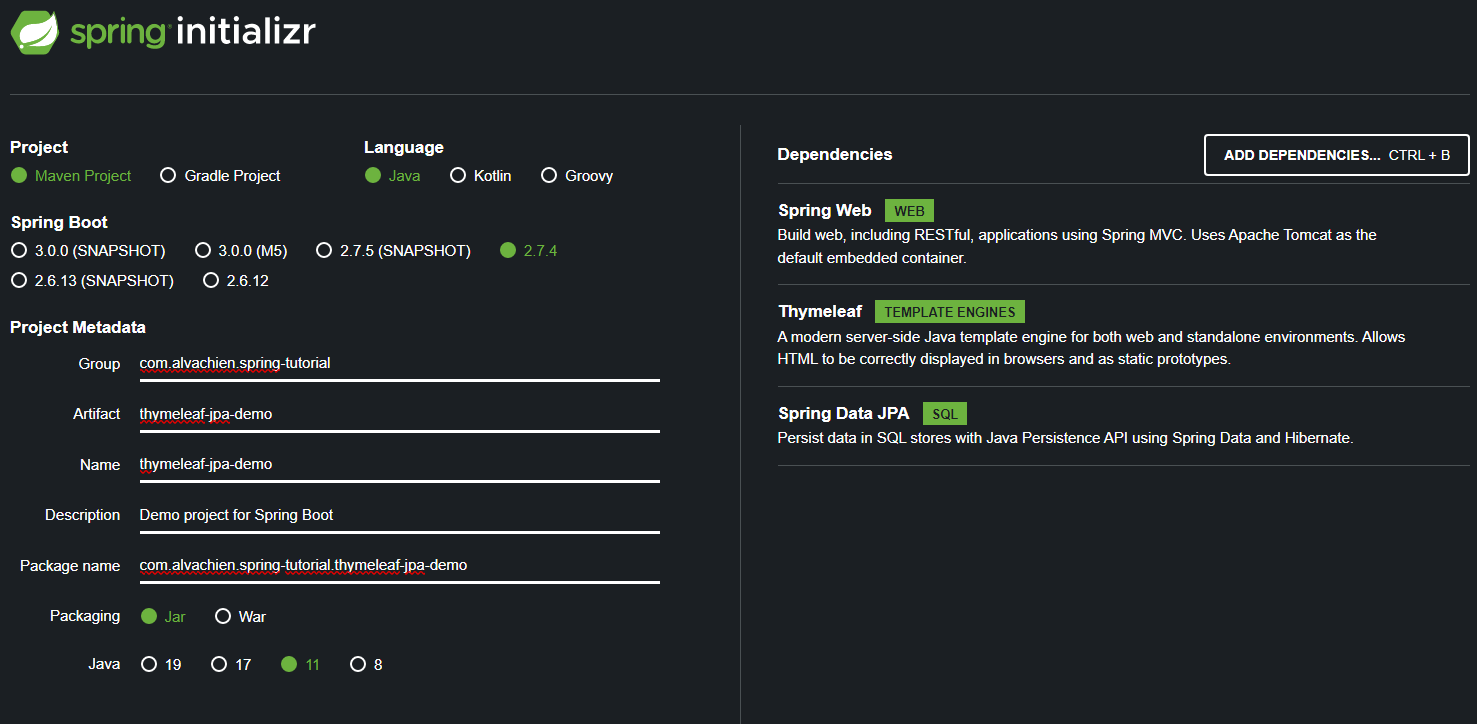Screen dimensions: 1477x724
Task: Click the Thymeleaf description paragraph
Action: pyautogui.click(x=1092, y=348)
